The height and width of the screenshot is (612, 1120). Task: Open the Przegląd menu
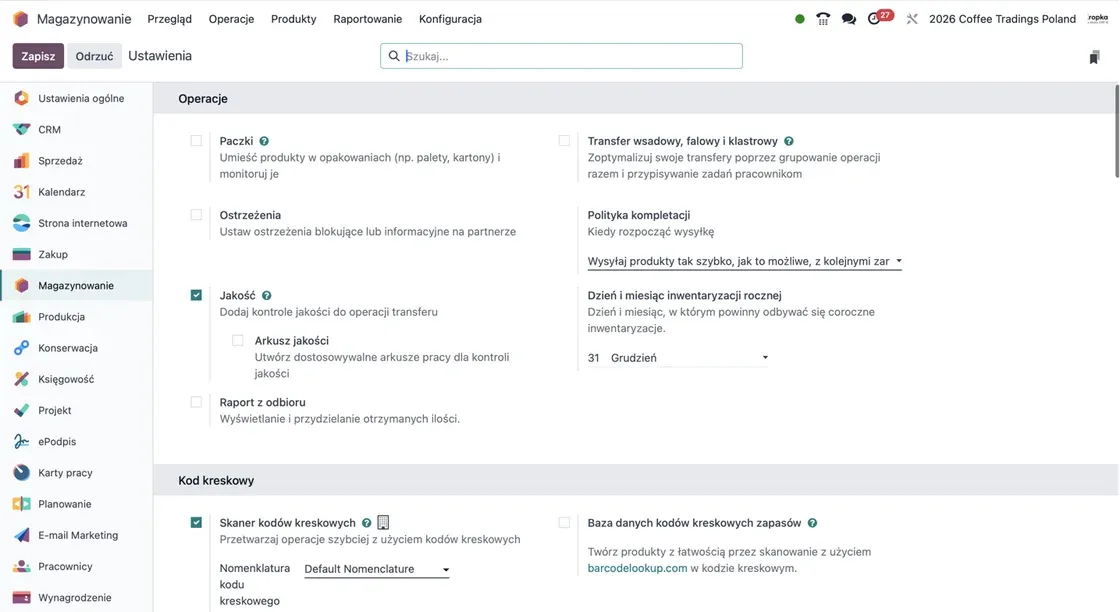point(169,19)
